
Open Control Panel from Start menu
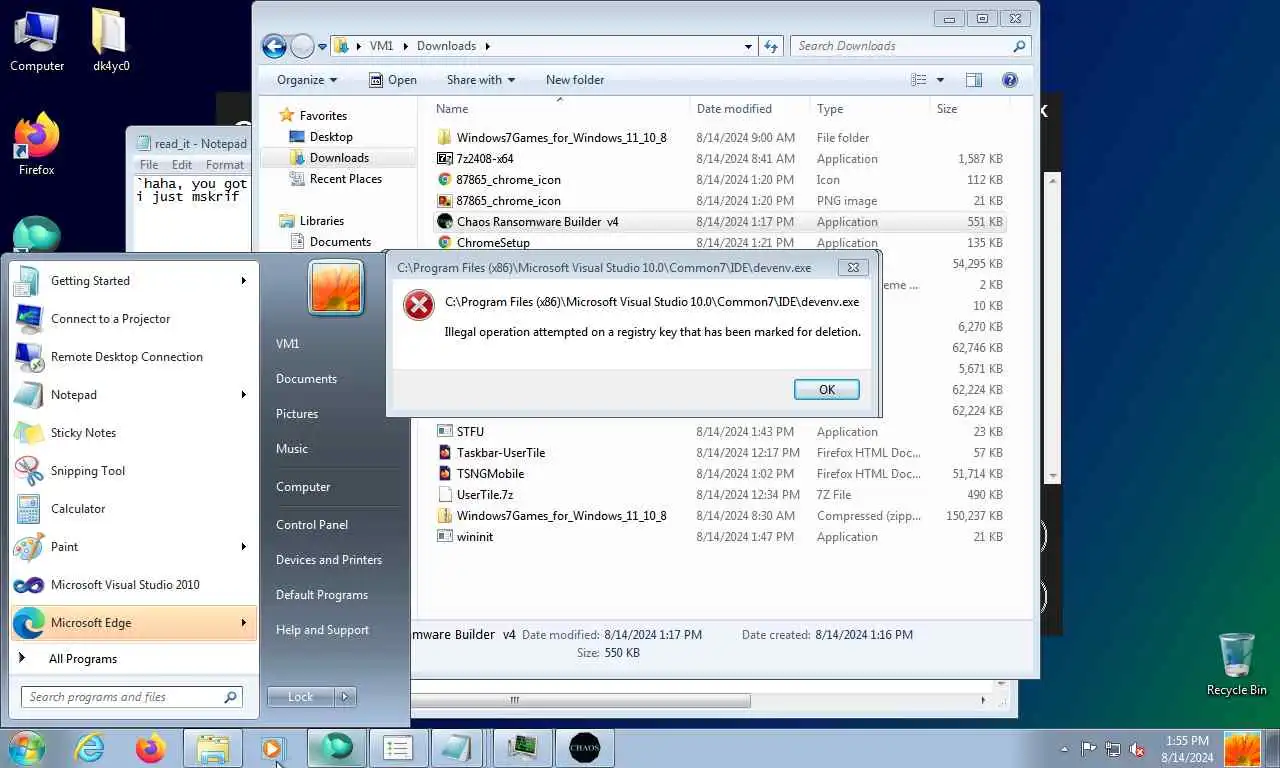312,525
